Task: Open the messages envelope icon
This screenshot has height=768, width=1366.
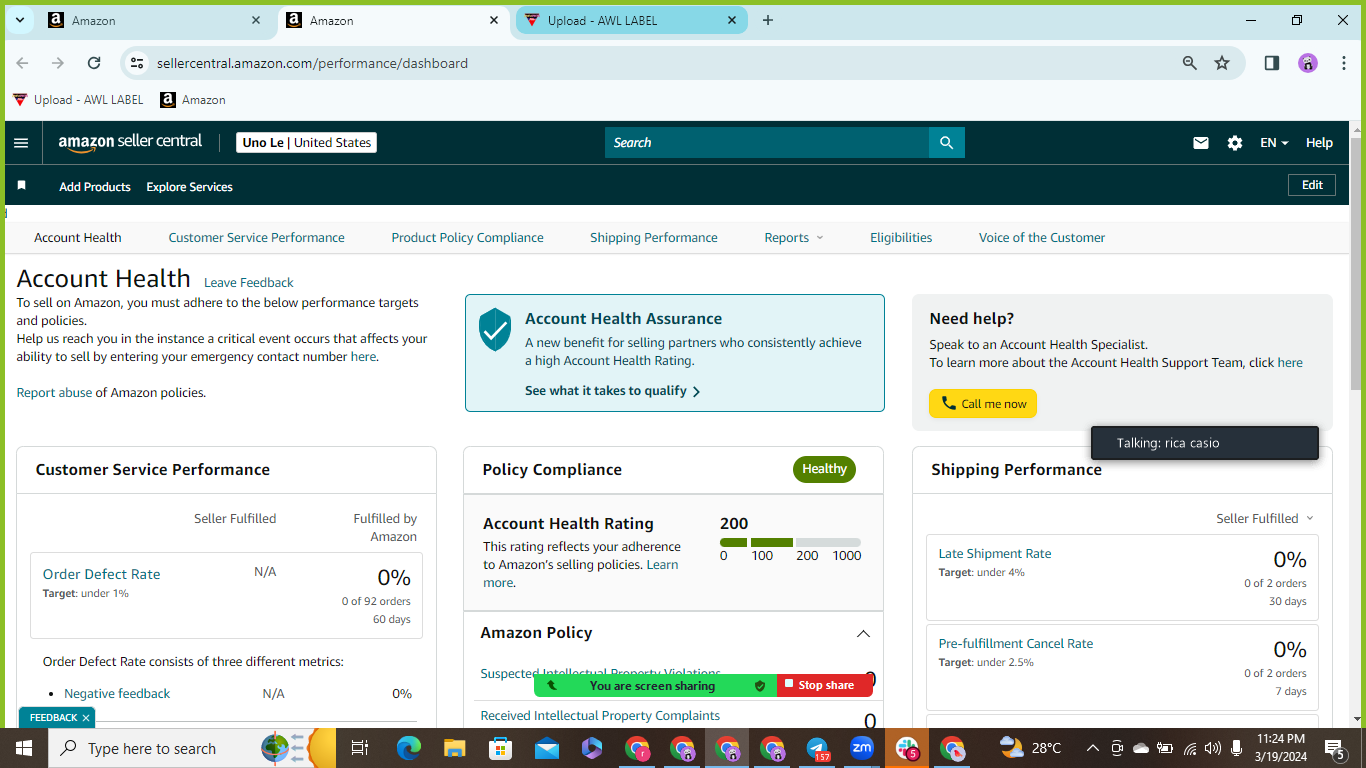Action: pyautogui.click(x=1201, y=143)
